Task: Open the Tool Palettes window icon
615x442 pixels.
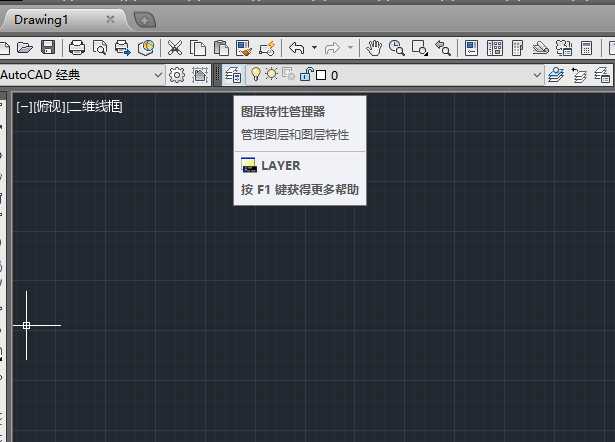Action: [517, 48]
